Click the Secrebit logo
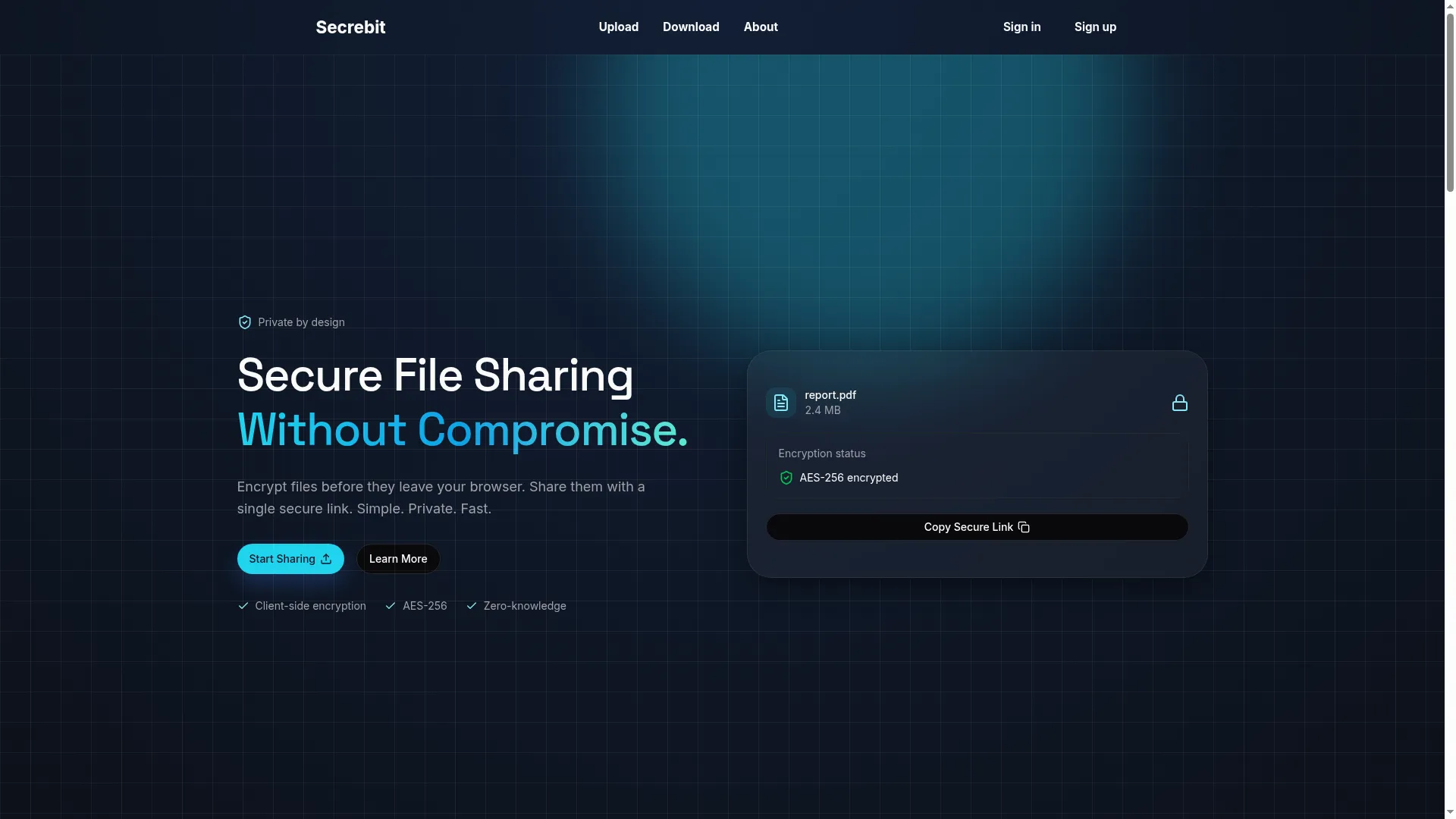1456x819 pixels. click(x=350, y=27)
